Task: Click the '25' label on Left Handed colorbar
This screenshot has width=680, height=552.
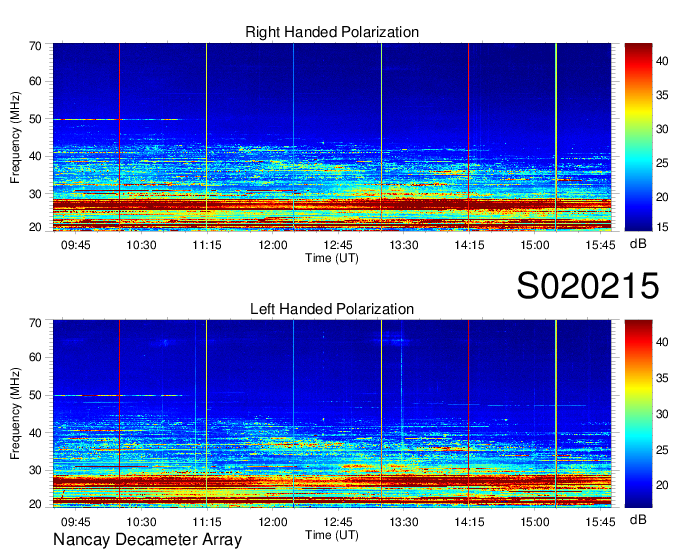Action: (662, 450)
